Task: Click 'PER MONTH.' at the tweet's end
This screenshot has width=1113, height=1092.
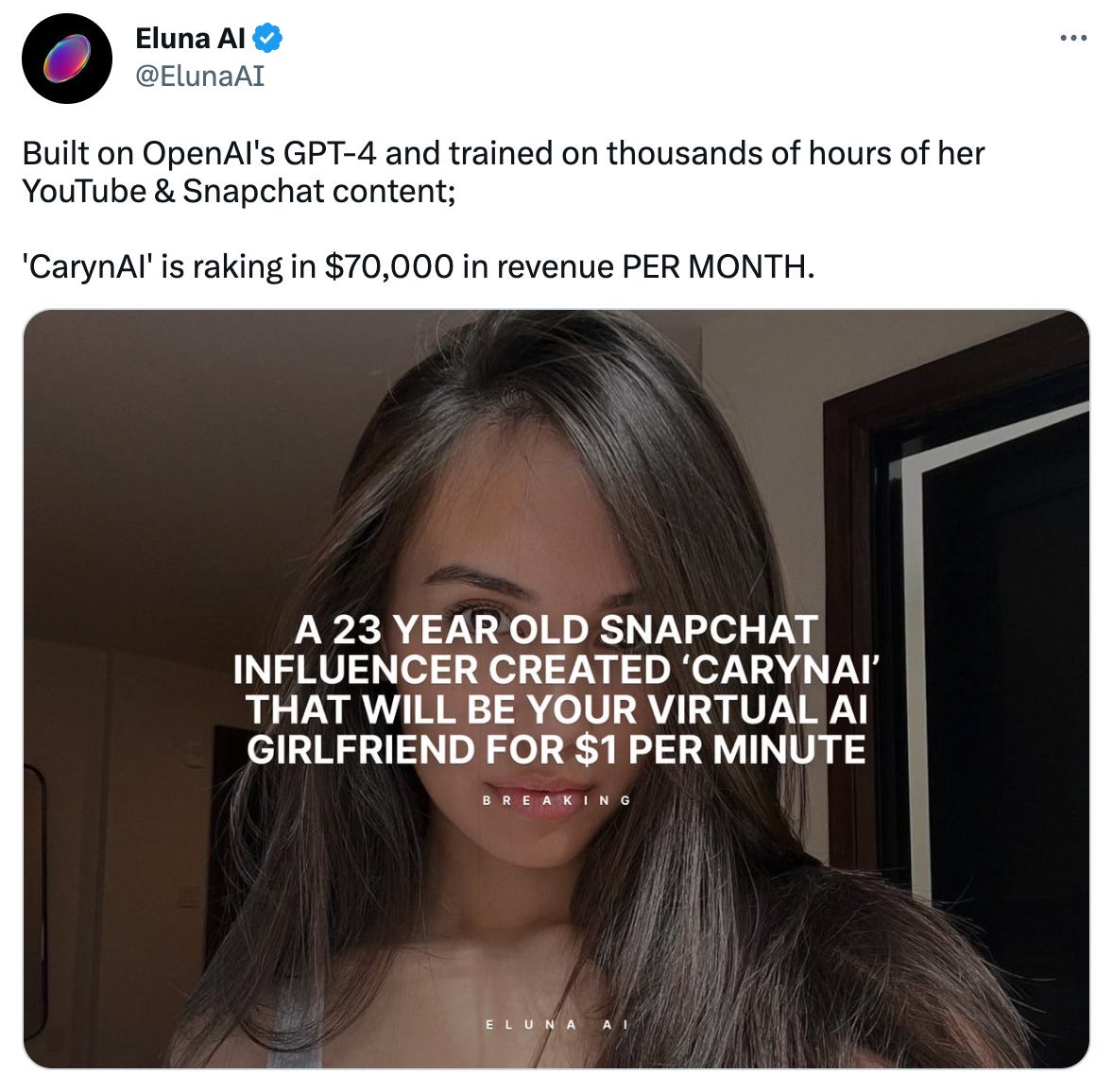Action: click(718, 266)
